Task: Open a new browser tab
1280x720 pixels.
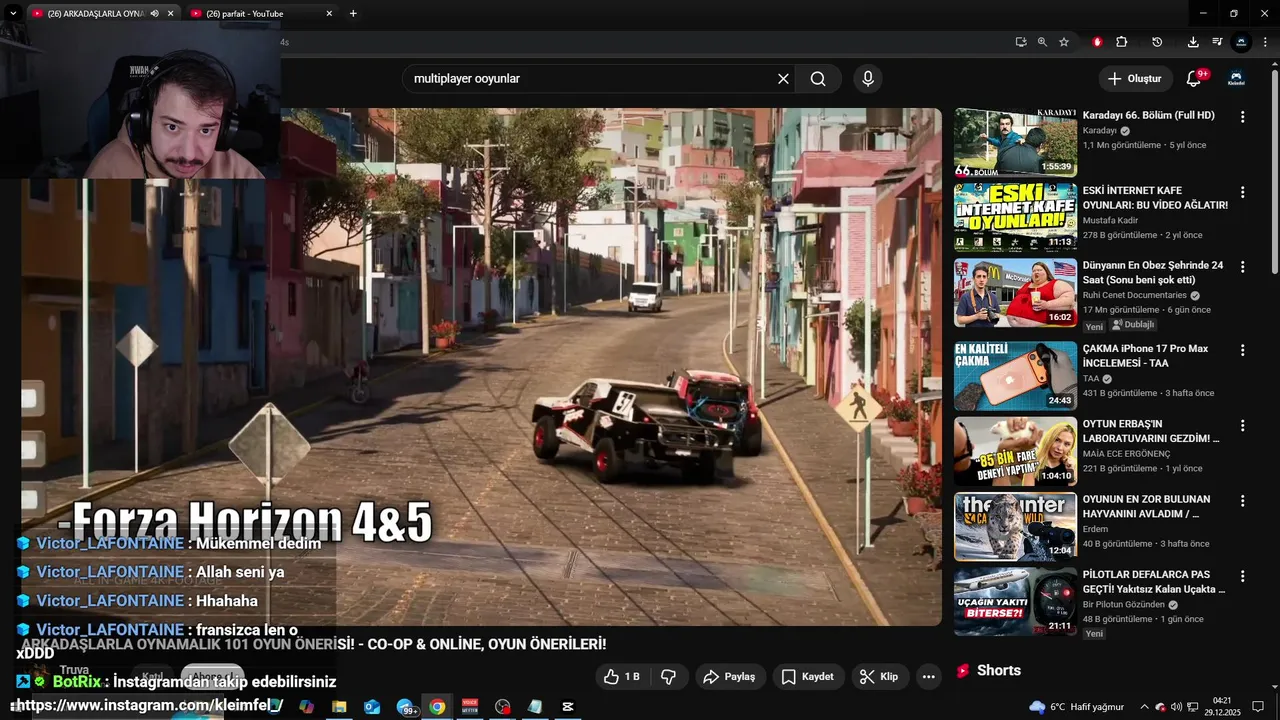Action: tap(353, 13)
